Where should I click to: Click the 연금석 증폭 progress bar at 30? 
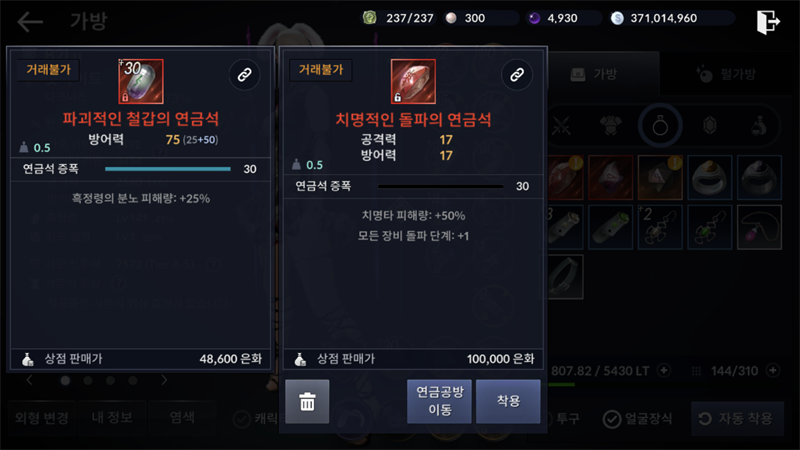pos(168,169)
